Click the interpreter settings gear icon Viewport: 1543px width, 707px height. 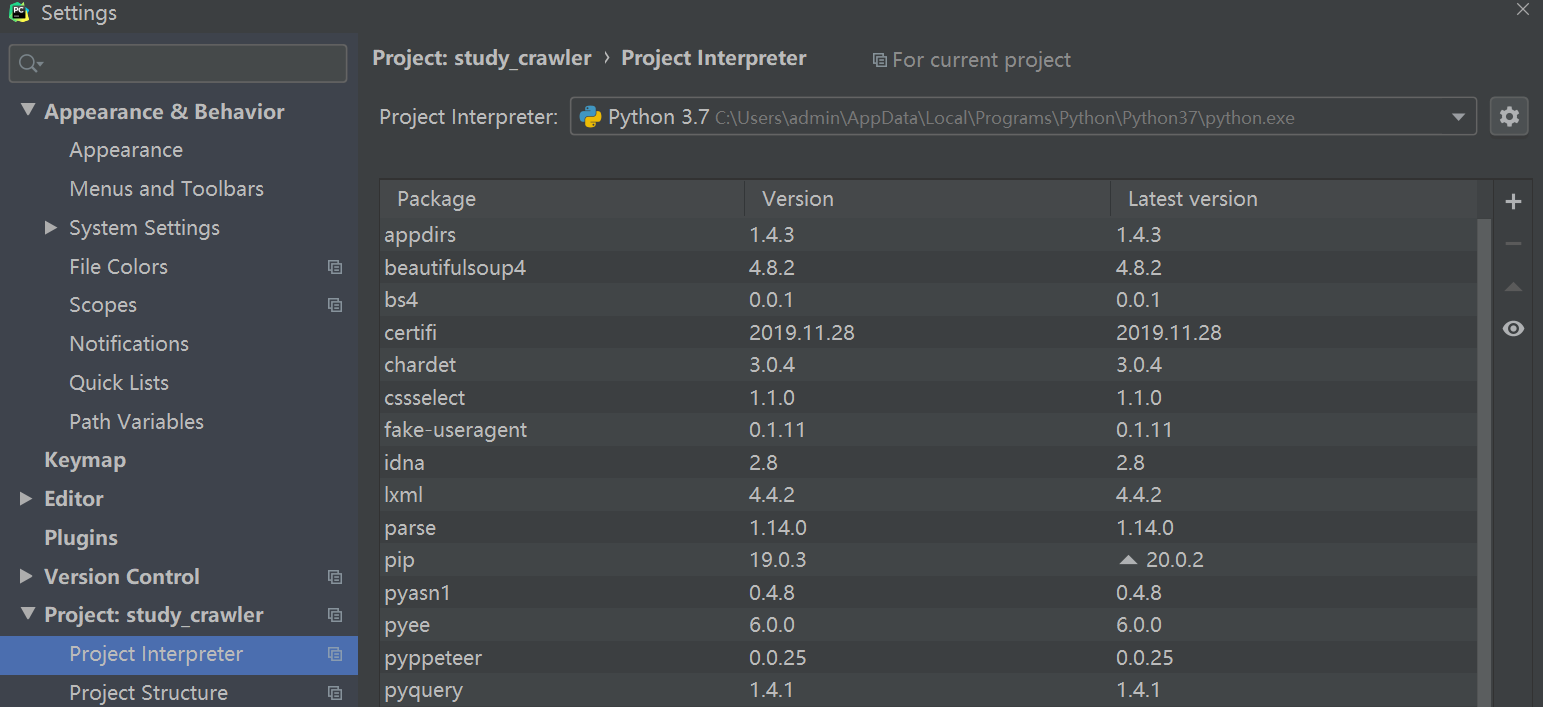[1509, 117]
